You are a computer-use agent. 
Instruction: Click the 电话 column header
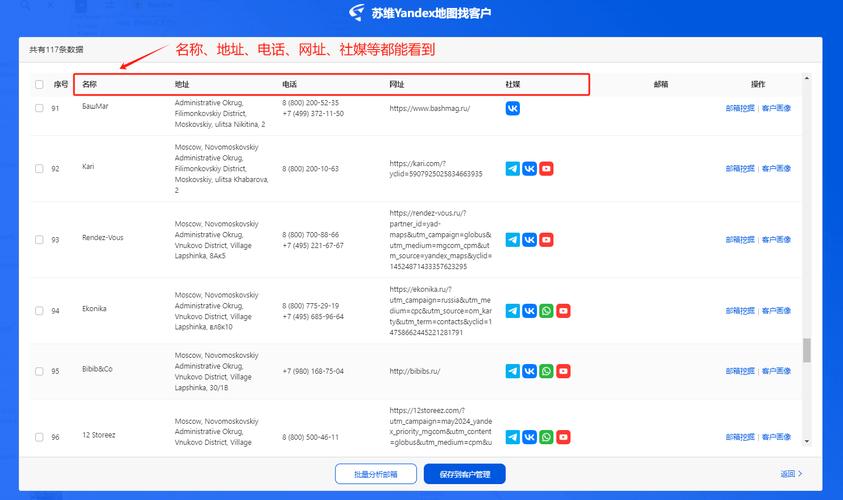point(289,84)
